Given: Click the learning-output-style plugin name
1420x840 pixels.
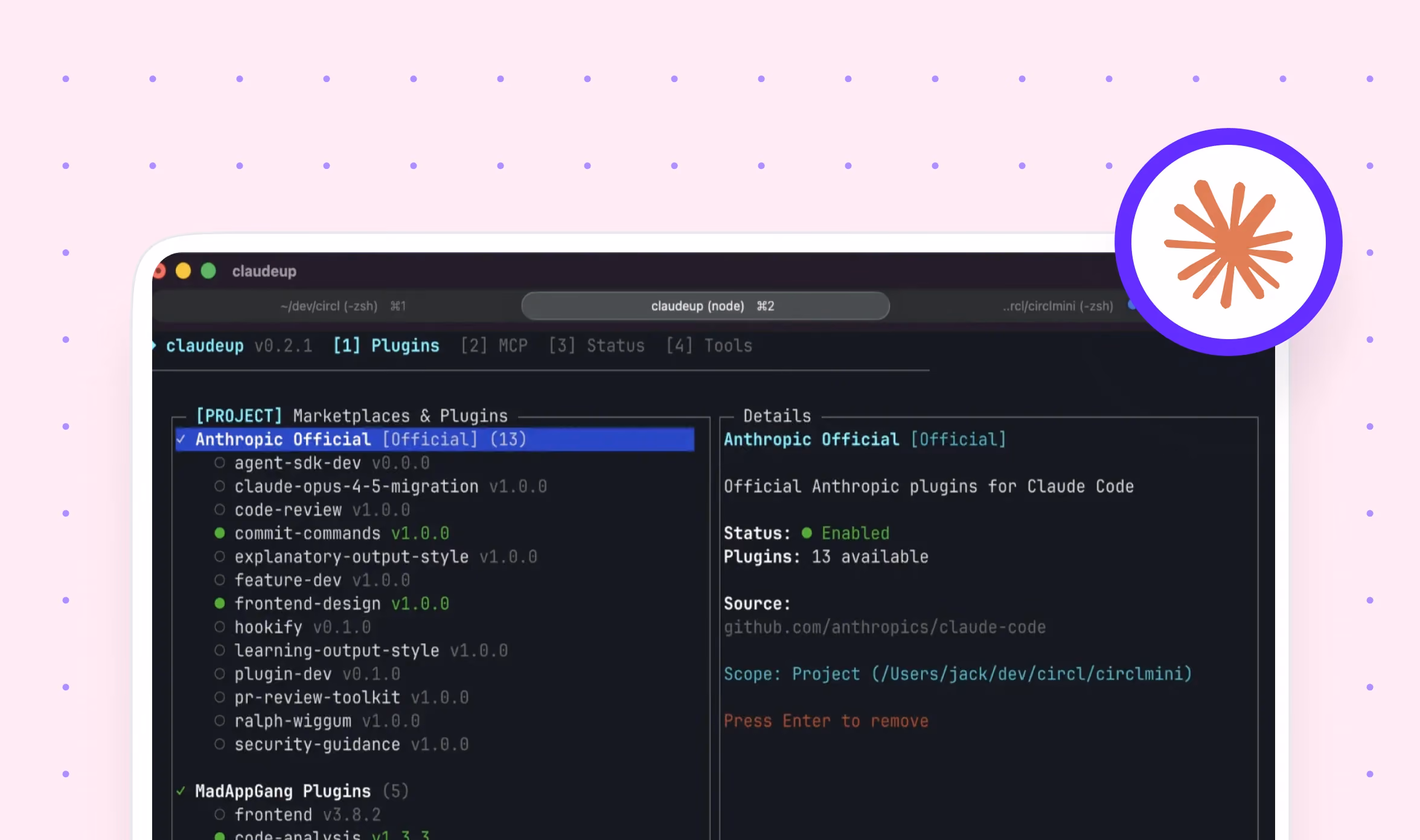Looking at the screenshot, I should [x=337, y=651].
